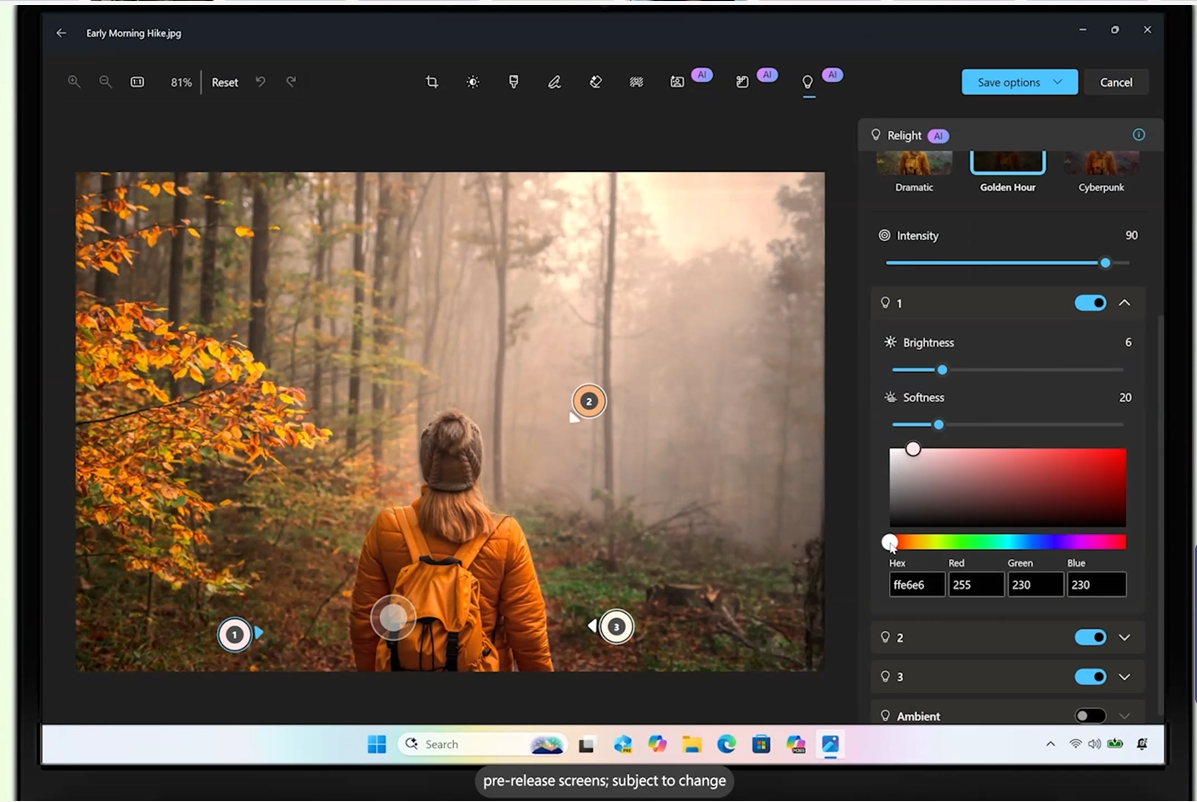Open the volume control in system tray
The height and width of the screenshot is (802, 1197).
pos(1095,744)
